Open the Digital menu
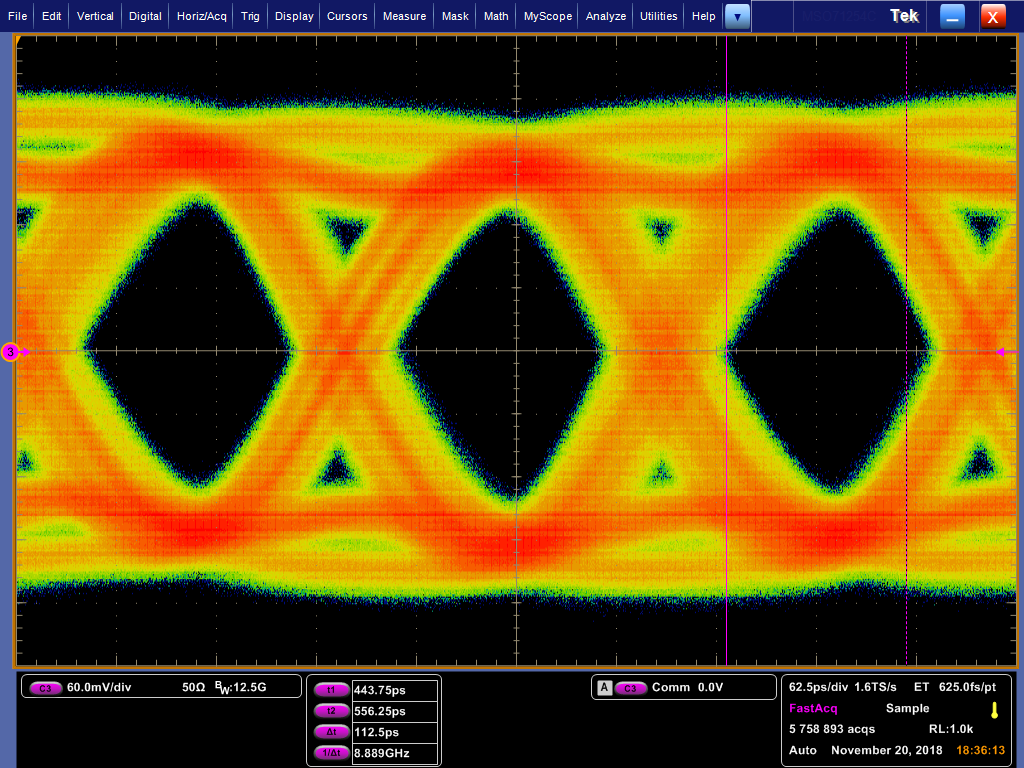Screen dimensions: 1024x768 pos(145,16)
